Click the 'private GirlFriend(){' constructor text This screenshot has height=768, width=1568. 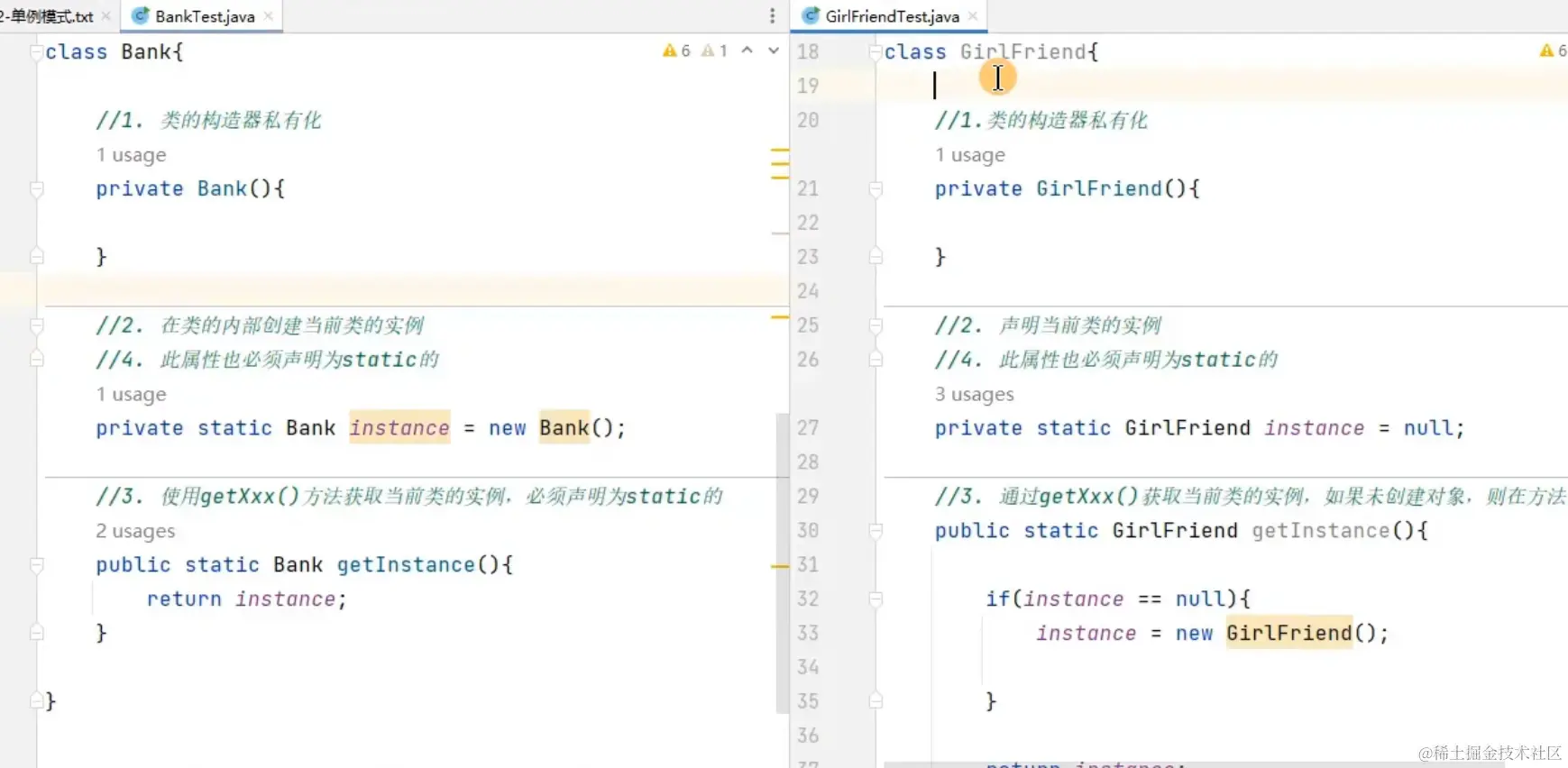click(1068, 189)
